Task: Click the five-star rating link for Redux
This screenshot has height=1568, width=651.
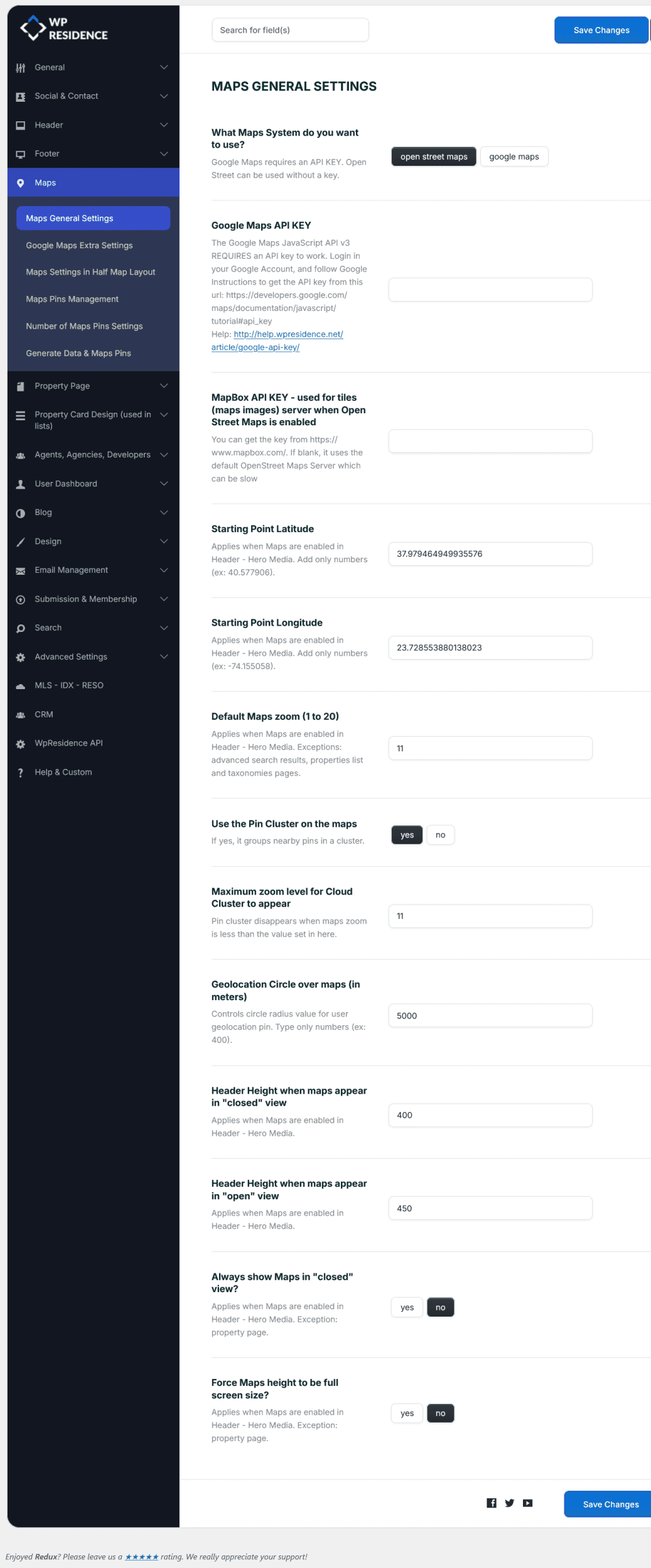Action: (142, 1557)
